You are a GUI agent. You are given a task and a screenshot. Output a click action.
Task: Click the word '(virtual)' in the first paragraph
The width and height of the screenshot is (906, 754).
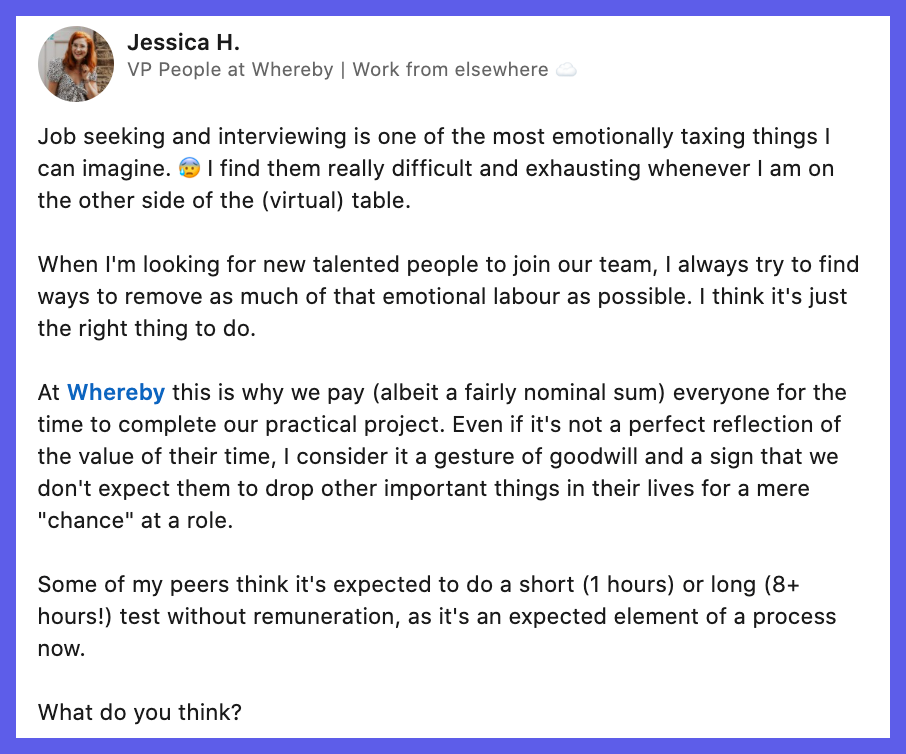click(x=303, y=201)
